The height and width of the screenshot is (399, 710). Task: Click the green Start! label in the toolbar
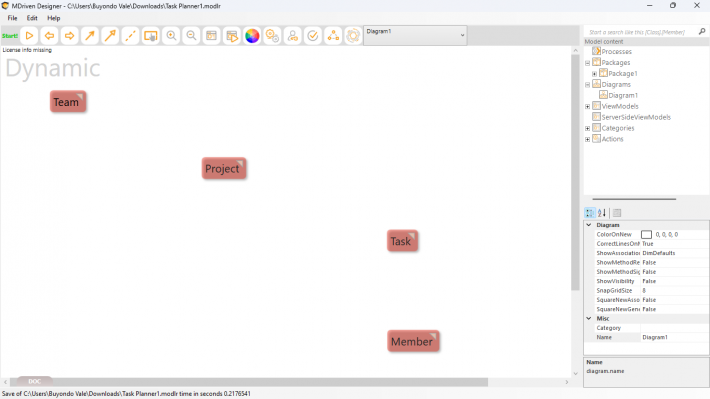(10, 36)
